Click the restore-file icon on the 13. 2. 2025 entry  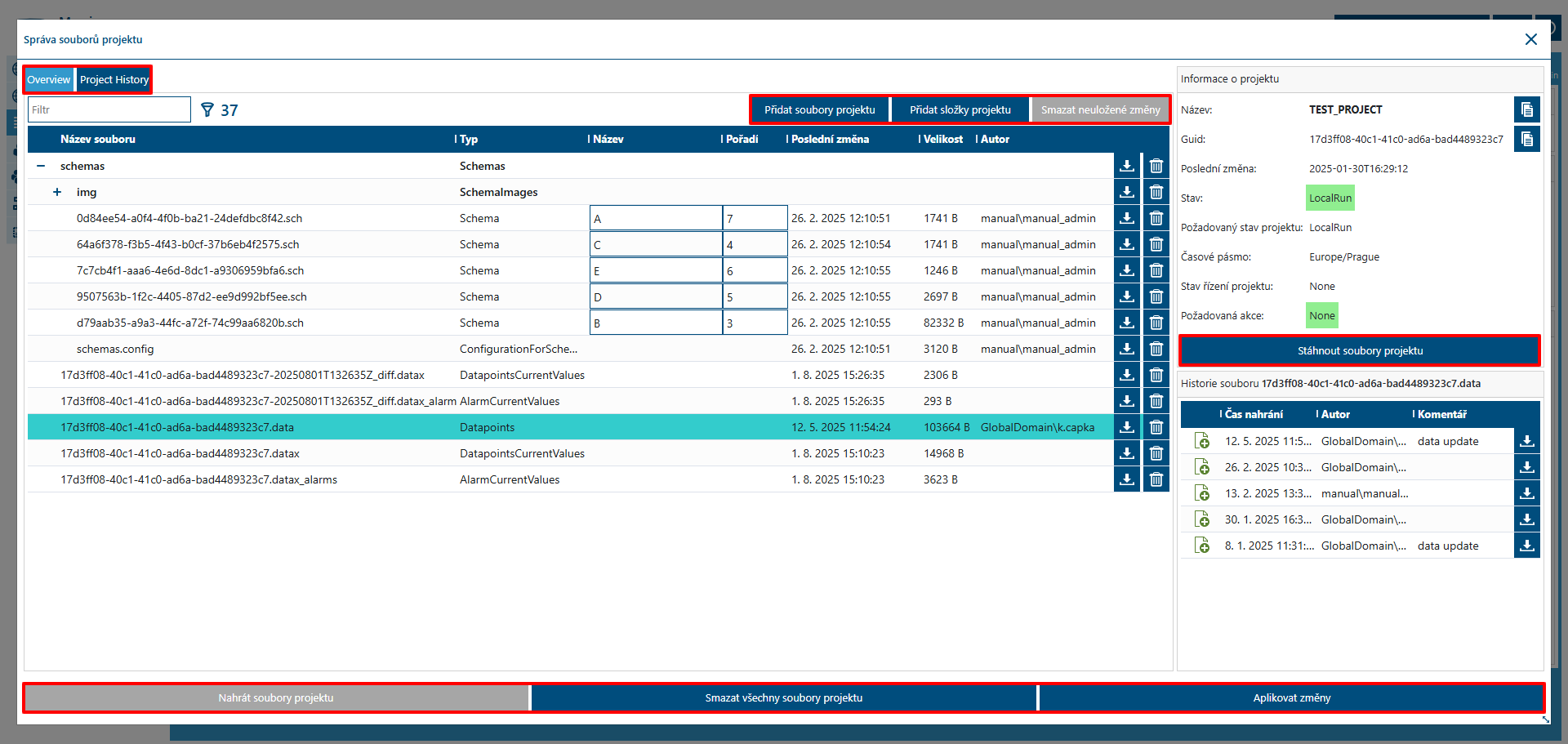[x=1201, y=492]
